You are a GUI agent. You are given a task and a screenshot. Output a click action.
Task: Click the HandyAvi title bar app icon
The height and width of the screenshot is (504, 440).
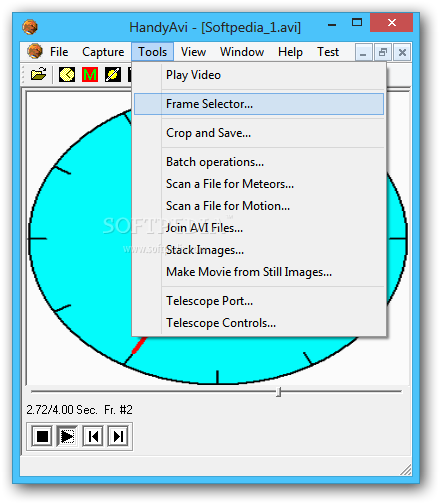[30, 27]
